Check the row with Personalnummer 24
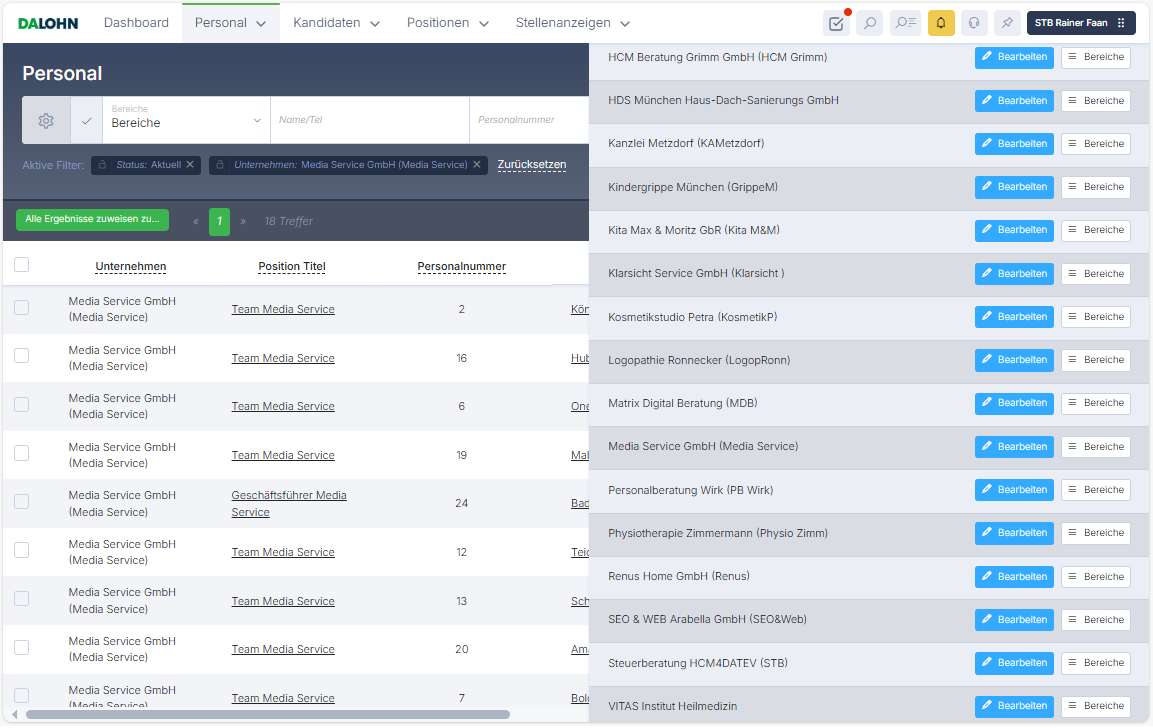1153x728 pixels. tap(22, 502)
